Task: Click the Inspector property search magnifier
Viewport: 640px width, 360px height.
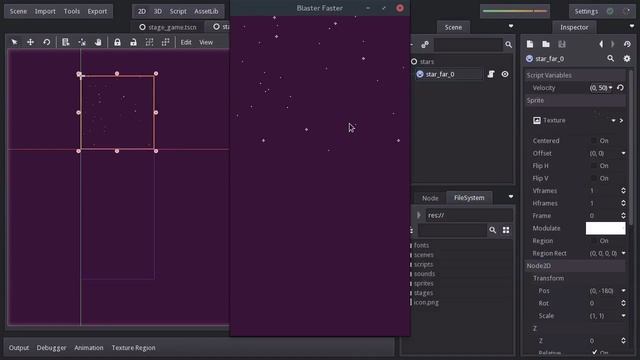Action: [611, 59]
